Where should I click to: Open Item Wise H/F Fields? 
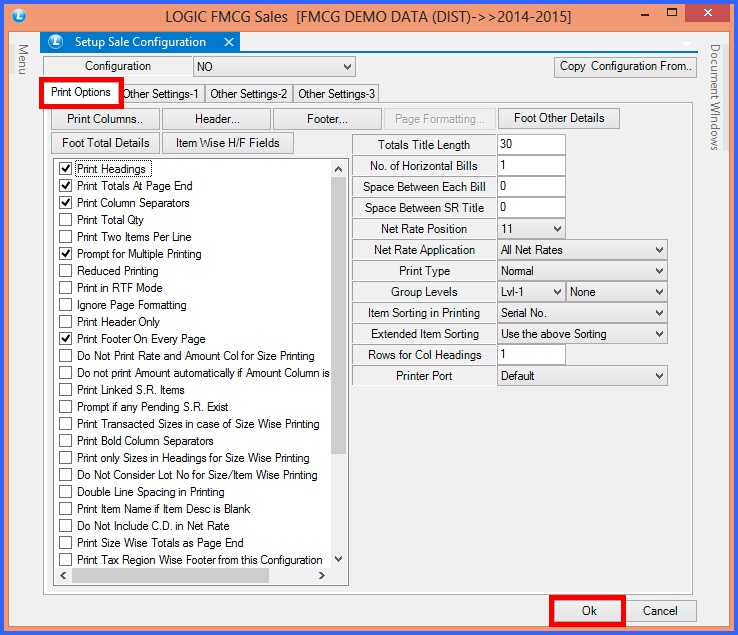click(228, 143)
